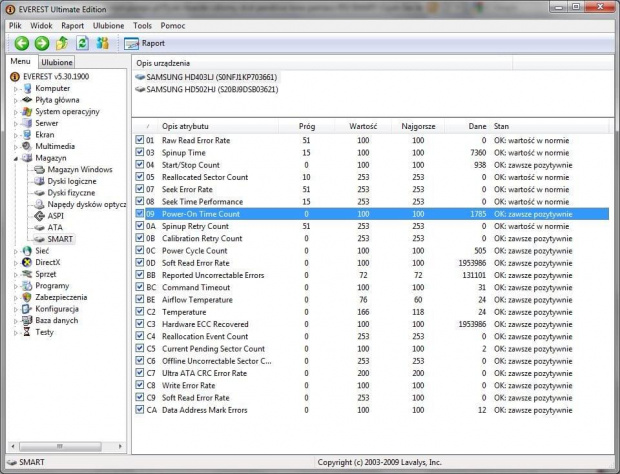
Task: Open the Sprzęt hardware icon
Action: coord(27,274)
